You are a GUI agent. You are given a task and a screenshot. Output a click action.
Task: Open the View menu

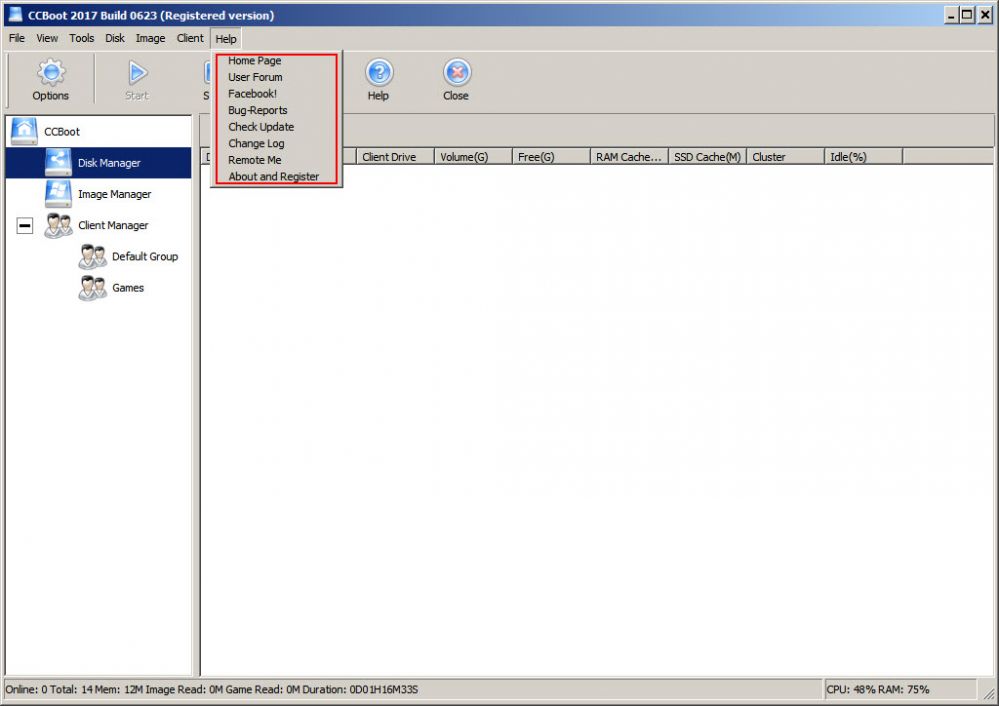tap(47, 38)
